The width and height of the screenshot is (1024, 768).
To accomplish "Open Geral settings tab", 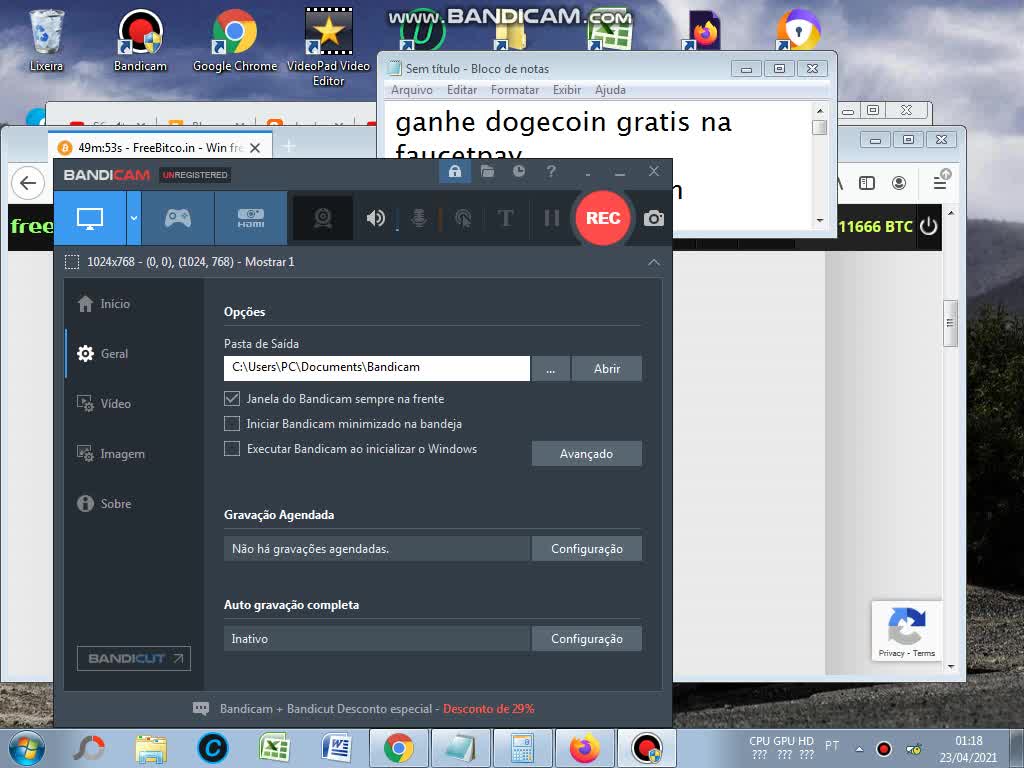I will [x=104, y=354].
